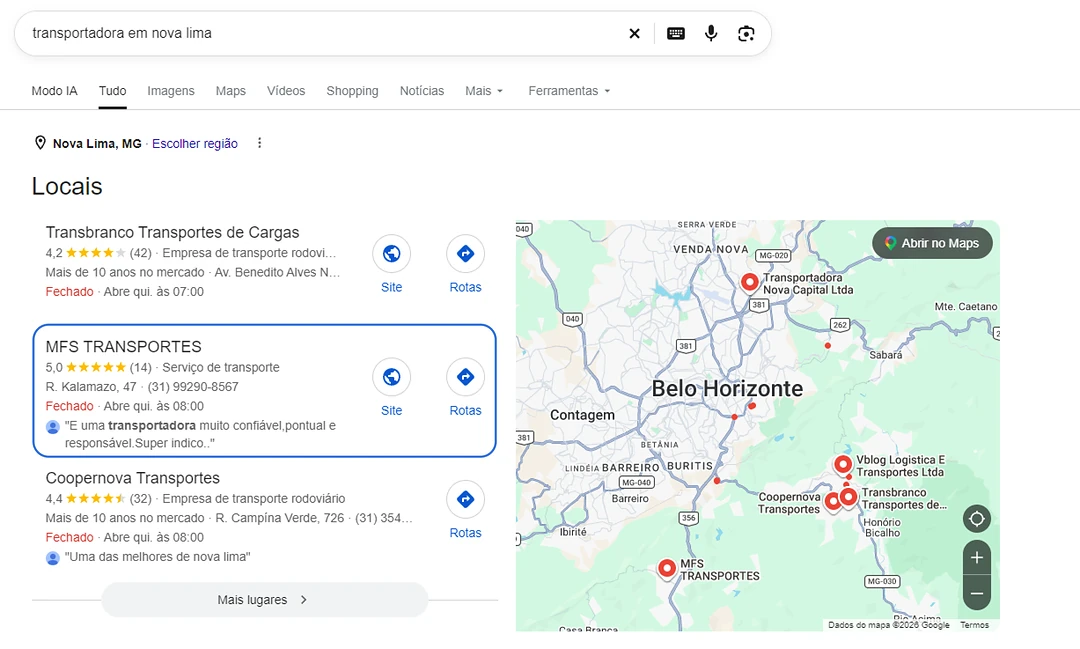Open the MFS TRANSPORTES listing title

point(123,347)
